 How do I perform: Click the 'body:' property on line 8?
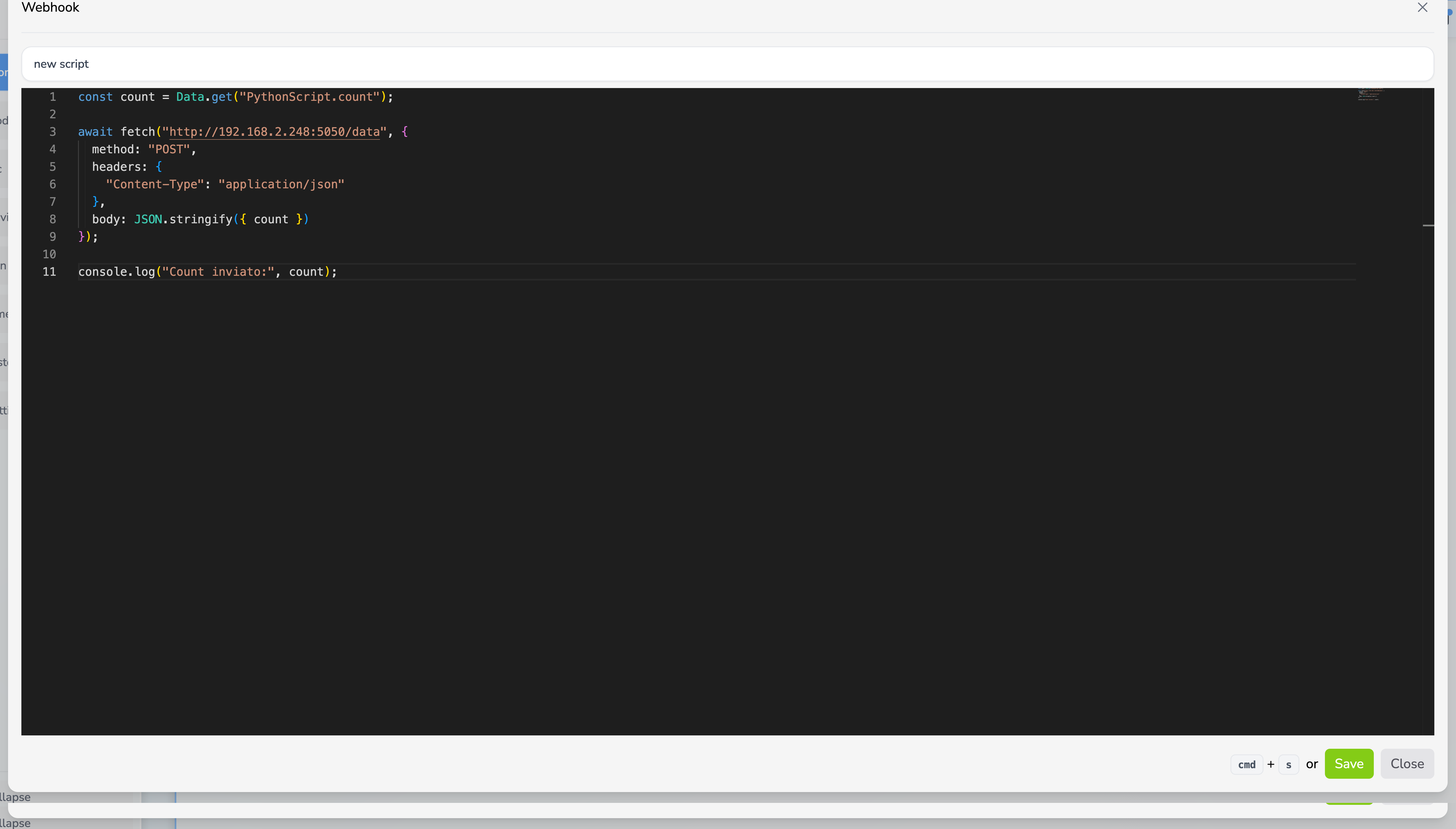pos(109,219)
